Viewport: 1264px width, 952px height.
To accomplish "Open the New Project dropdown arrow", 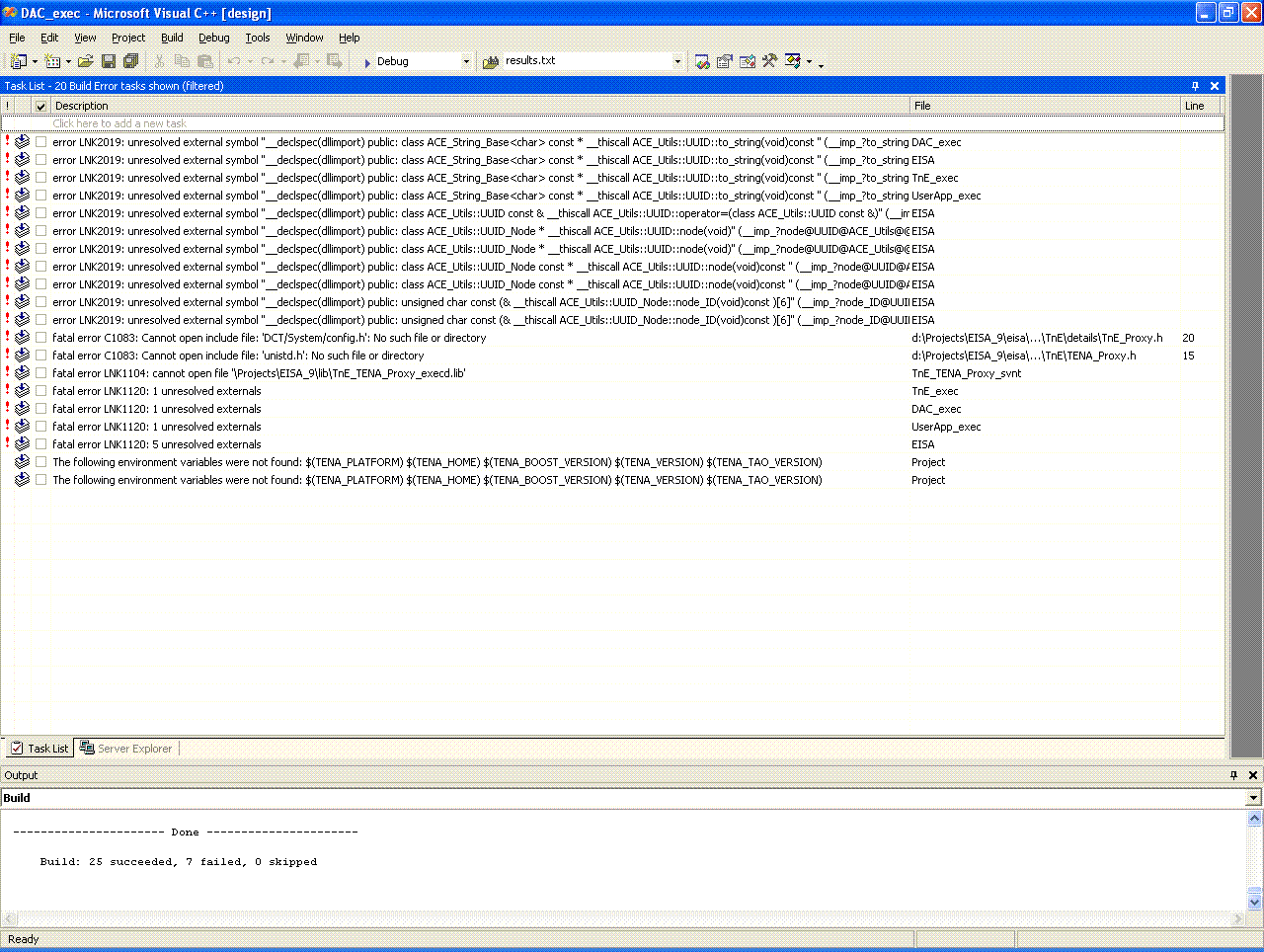I will coord(35,61).
